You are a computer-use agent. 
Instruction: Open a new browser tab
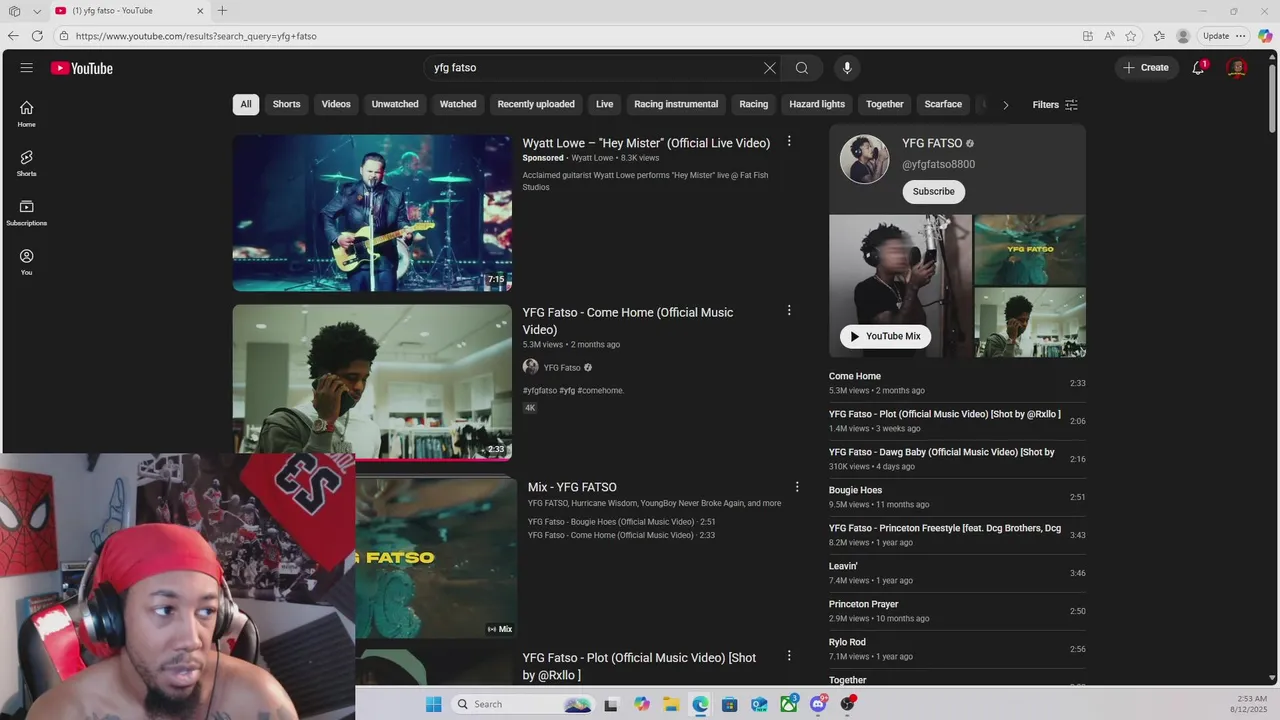coord(222,11)
